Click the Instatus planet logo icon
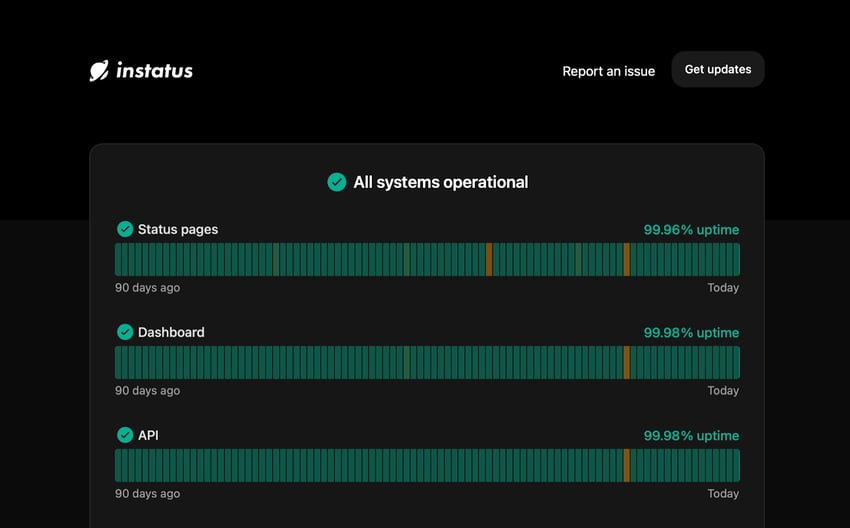The width and height of the screenshot is (850, 528). coord(99,70)
